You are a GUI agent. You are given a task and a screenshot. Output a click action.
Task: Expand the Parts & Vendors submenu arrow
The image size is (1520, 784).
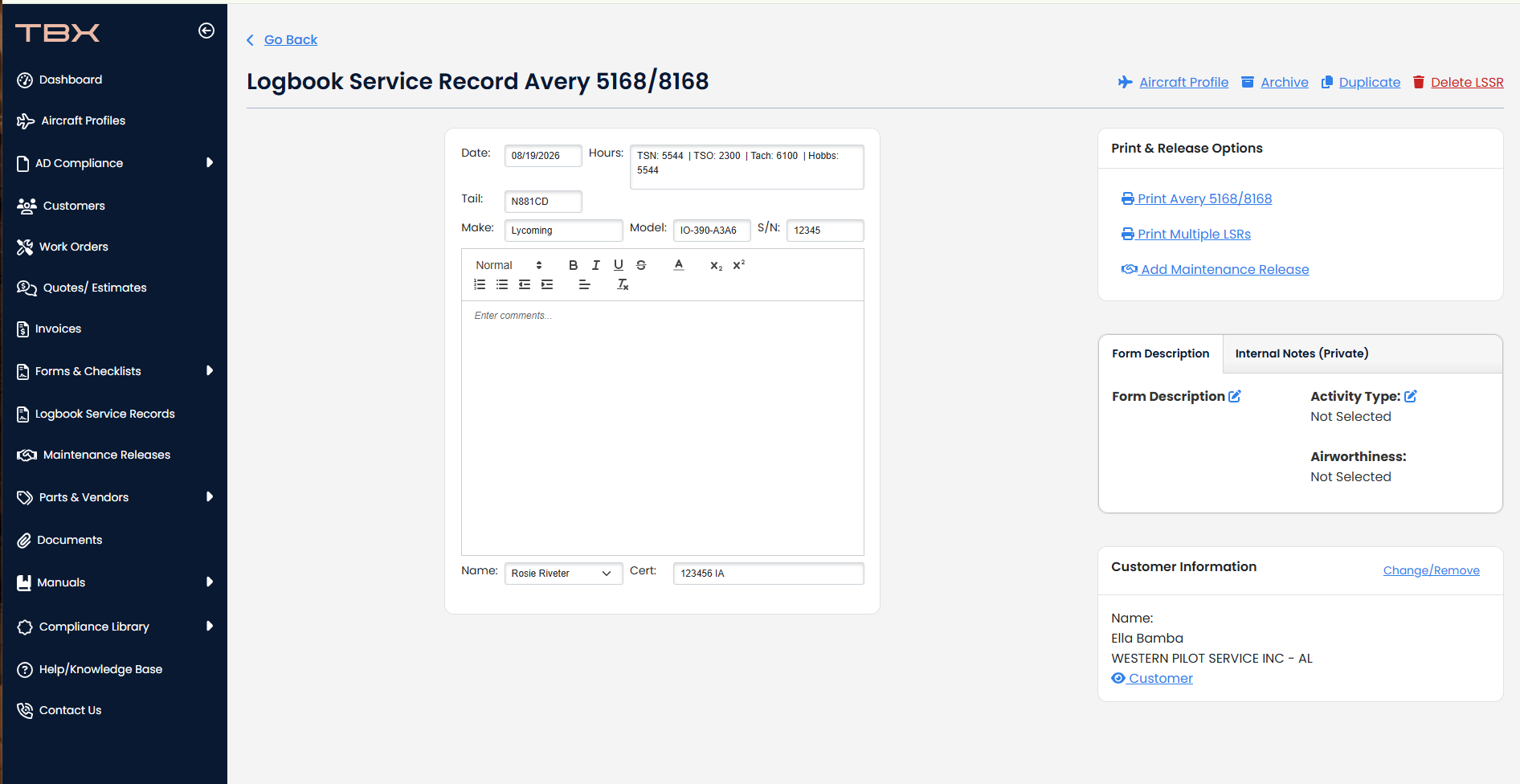coord(210,496)
